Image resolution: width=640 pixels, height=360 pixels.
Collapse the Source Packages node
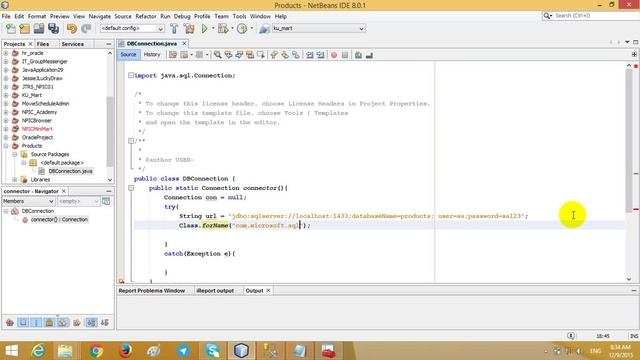click(x=15, y=154)
